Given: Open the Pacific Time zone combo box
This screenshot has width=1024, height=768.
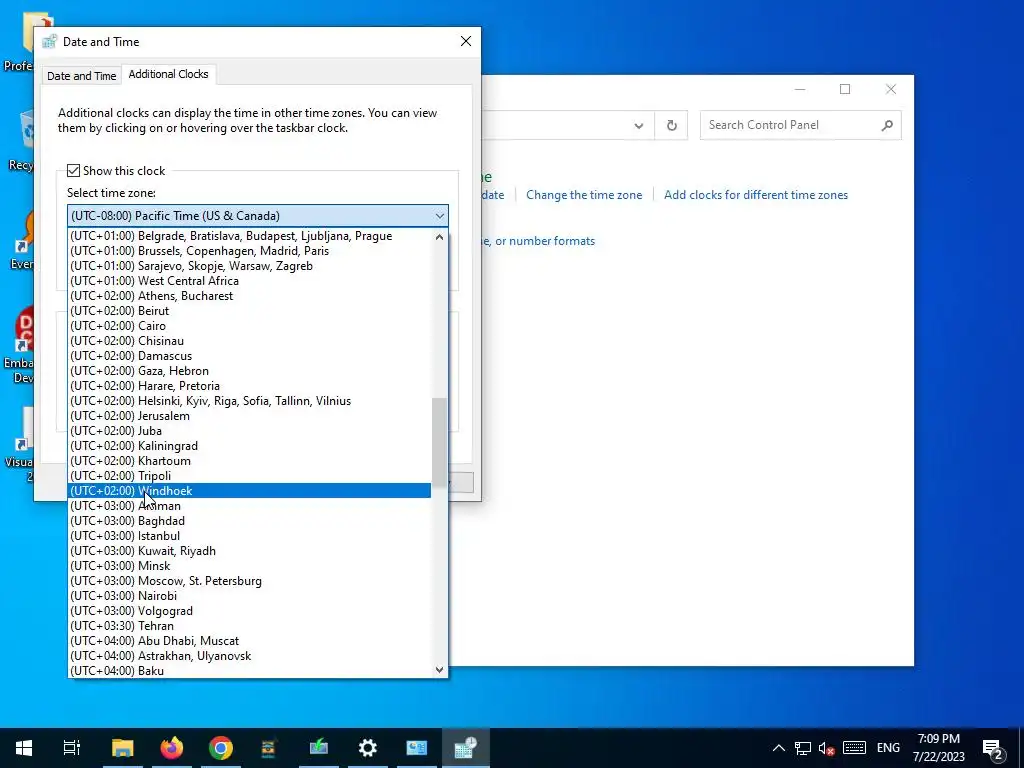Looking at the screenshot, I should click(258, 216).
